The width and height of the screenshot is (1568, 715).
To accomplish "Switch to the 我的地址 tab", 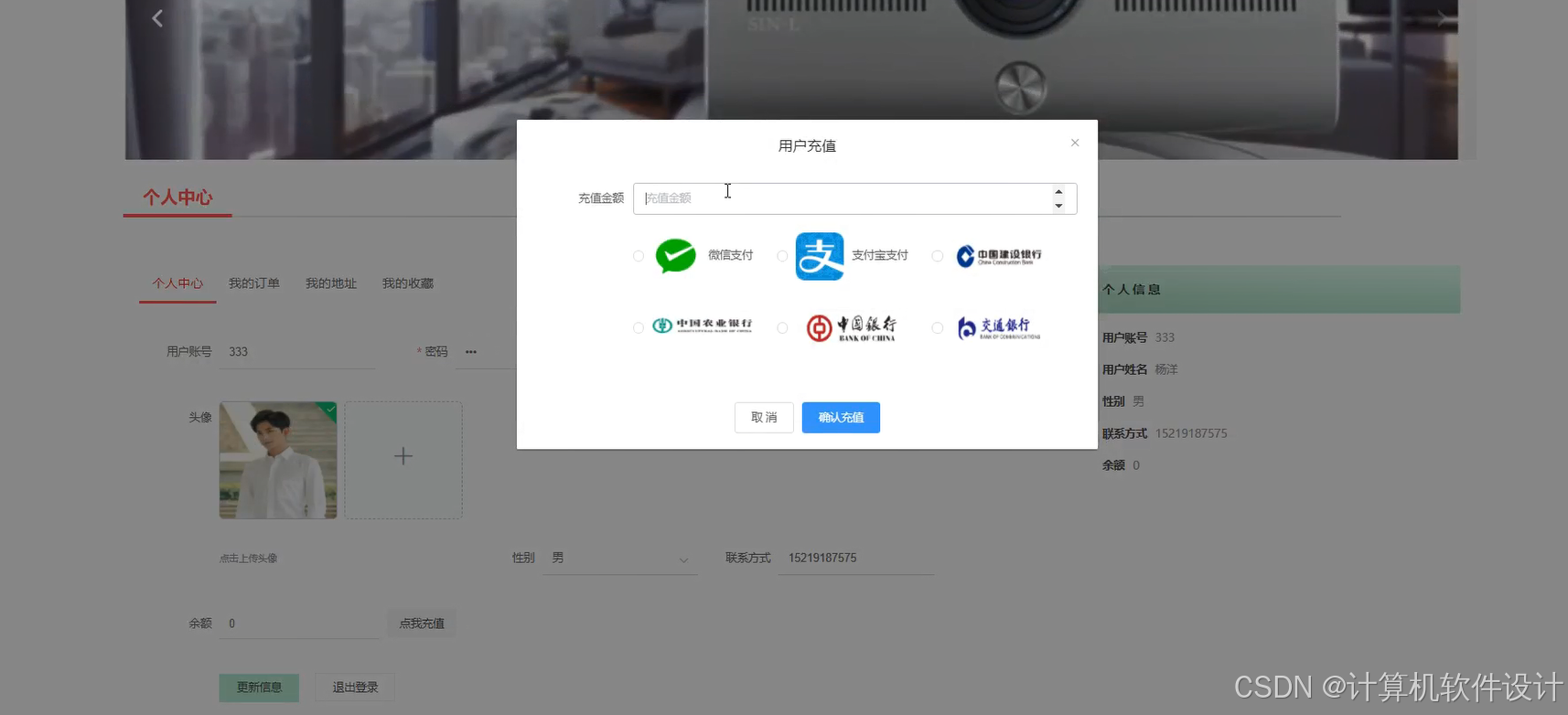I will click(331, 283).
